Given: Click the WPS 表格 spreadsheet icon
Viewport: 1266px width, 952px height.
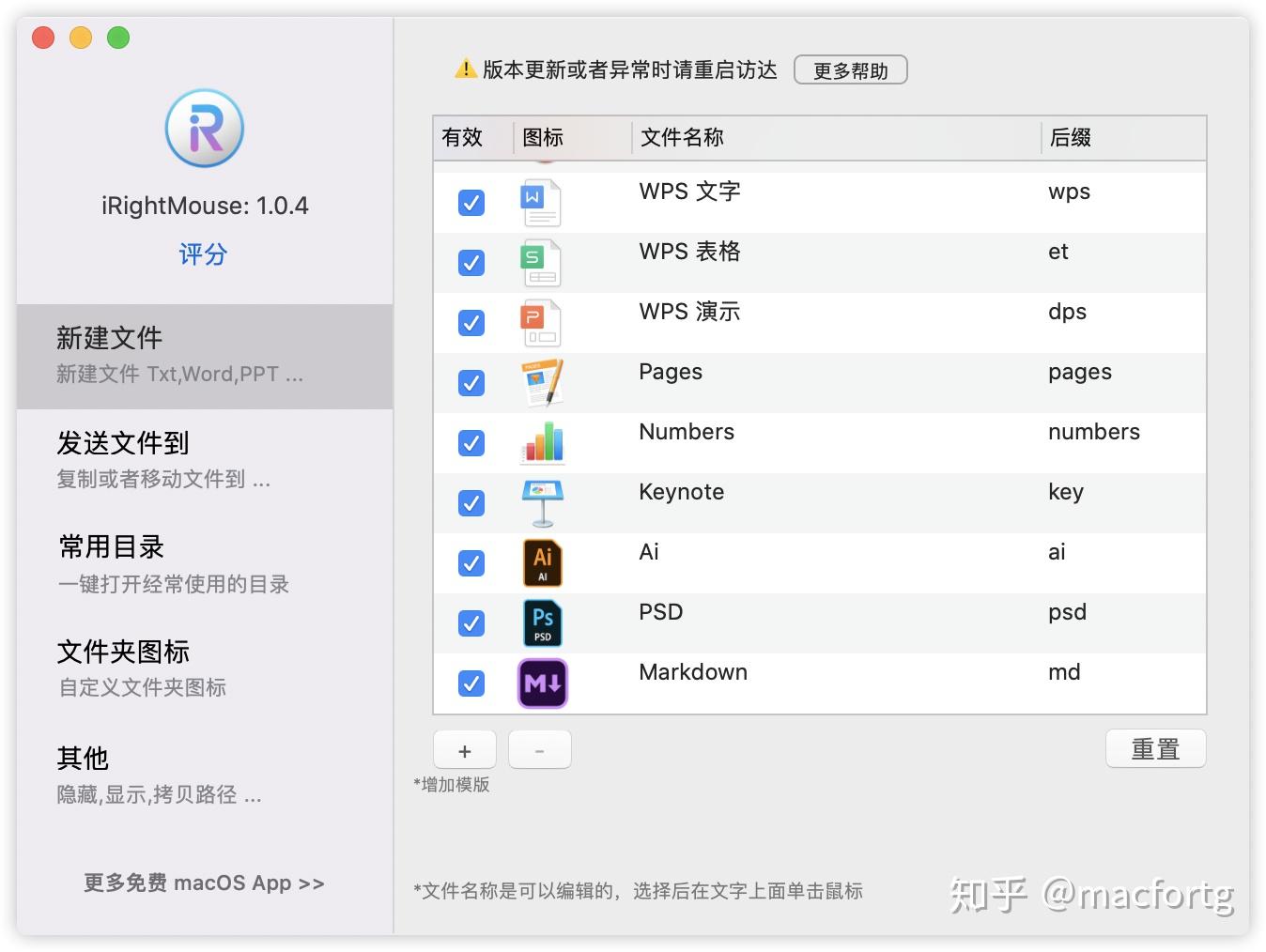Looking at the screenshot, I should (x=540, y=263).
